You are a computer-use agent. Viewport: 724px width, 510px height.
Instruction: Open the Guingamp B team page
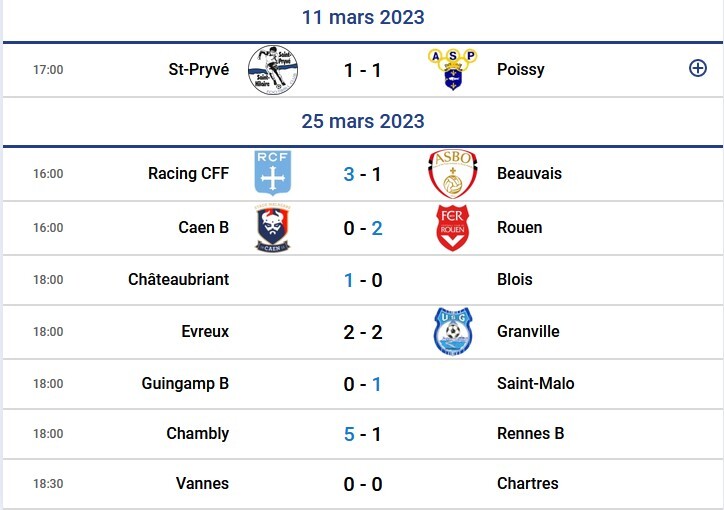pos(187,384)
